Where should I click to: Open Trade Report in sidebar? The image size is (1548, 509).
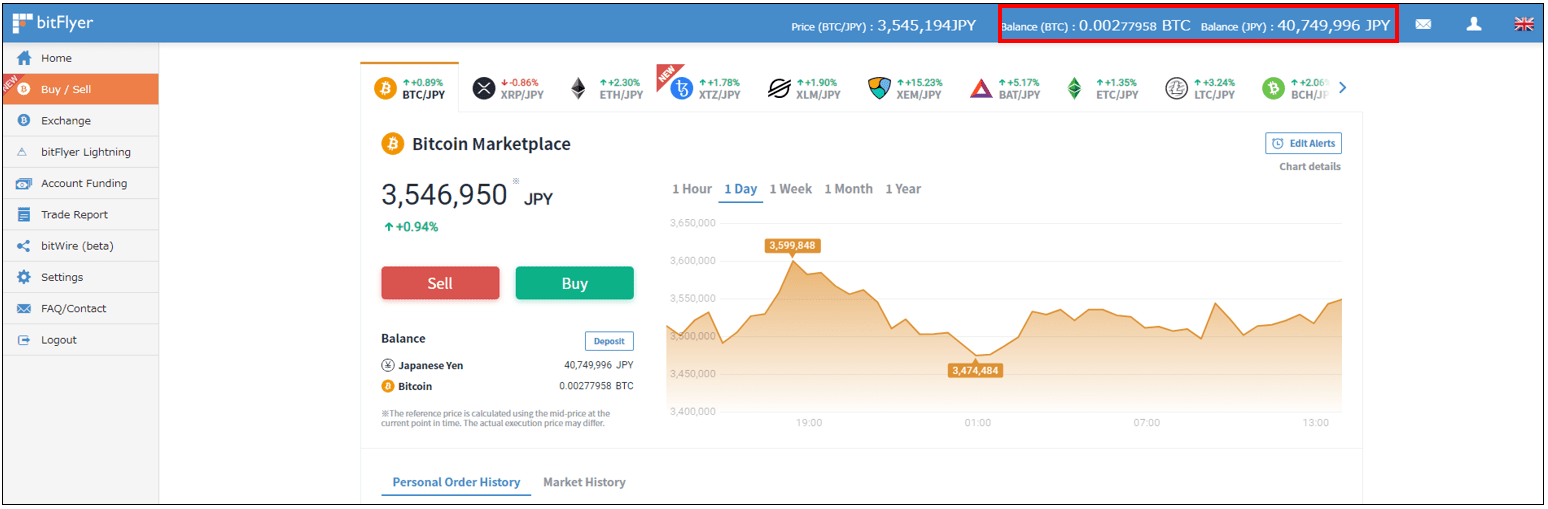coord(80,215)
